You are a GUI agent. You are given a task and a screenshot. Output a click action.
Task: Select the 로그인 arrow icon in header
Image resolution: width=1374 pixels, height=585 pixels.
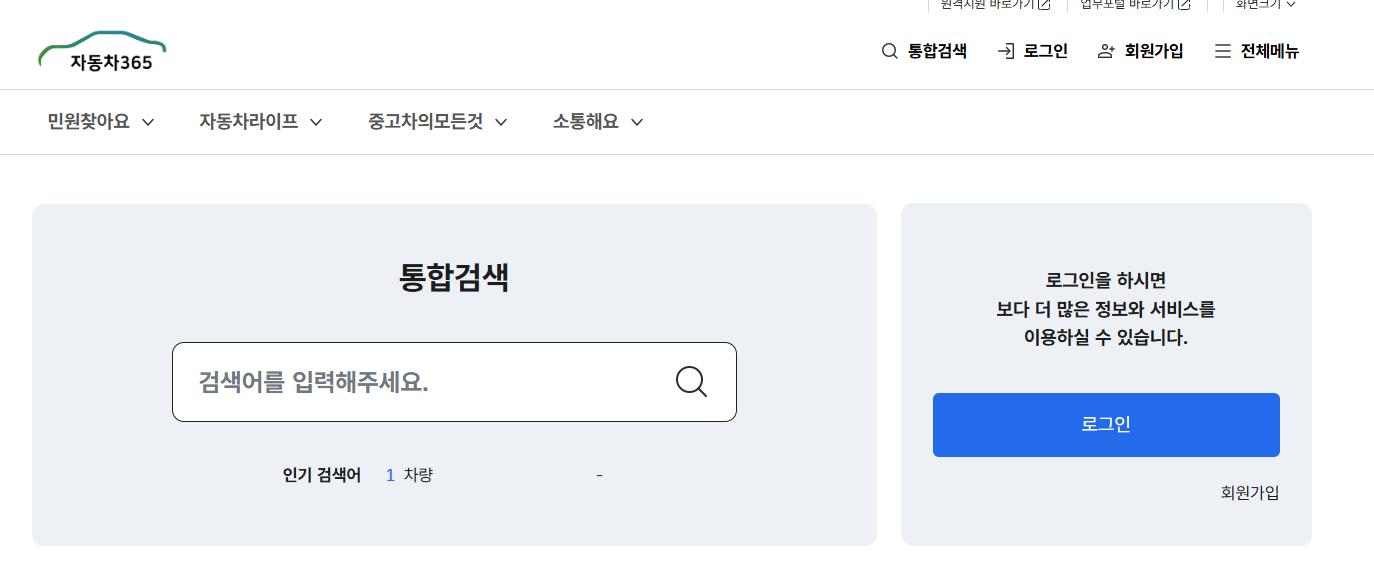click(1005, 50)
